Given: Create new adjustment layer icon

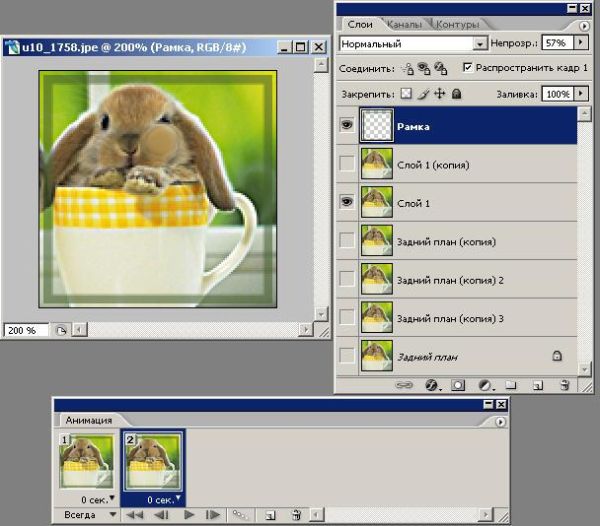Looking at the screenshot, I should tap(485, 385).
